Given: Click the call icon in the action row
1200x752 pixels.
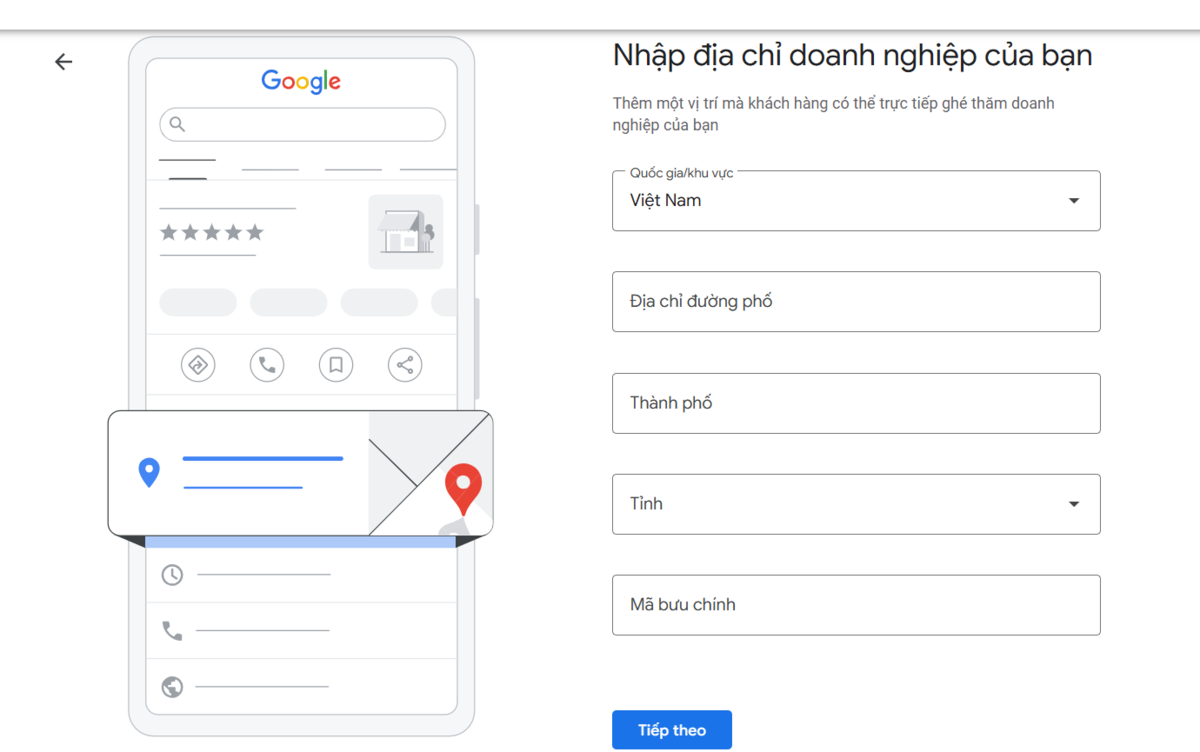Looking at the screenshot, I should (x=266, y=365).
